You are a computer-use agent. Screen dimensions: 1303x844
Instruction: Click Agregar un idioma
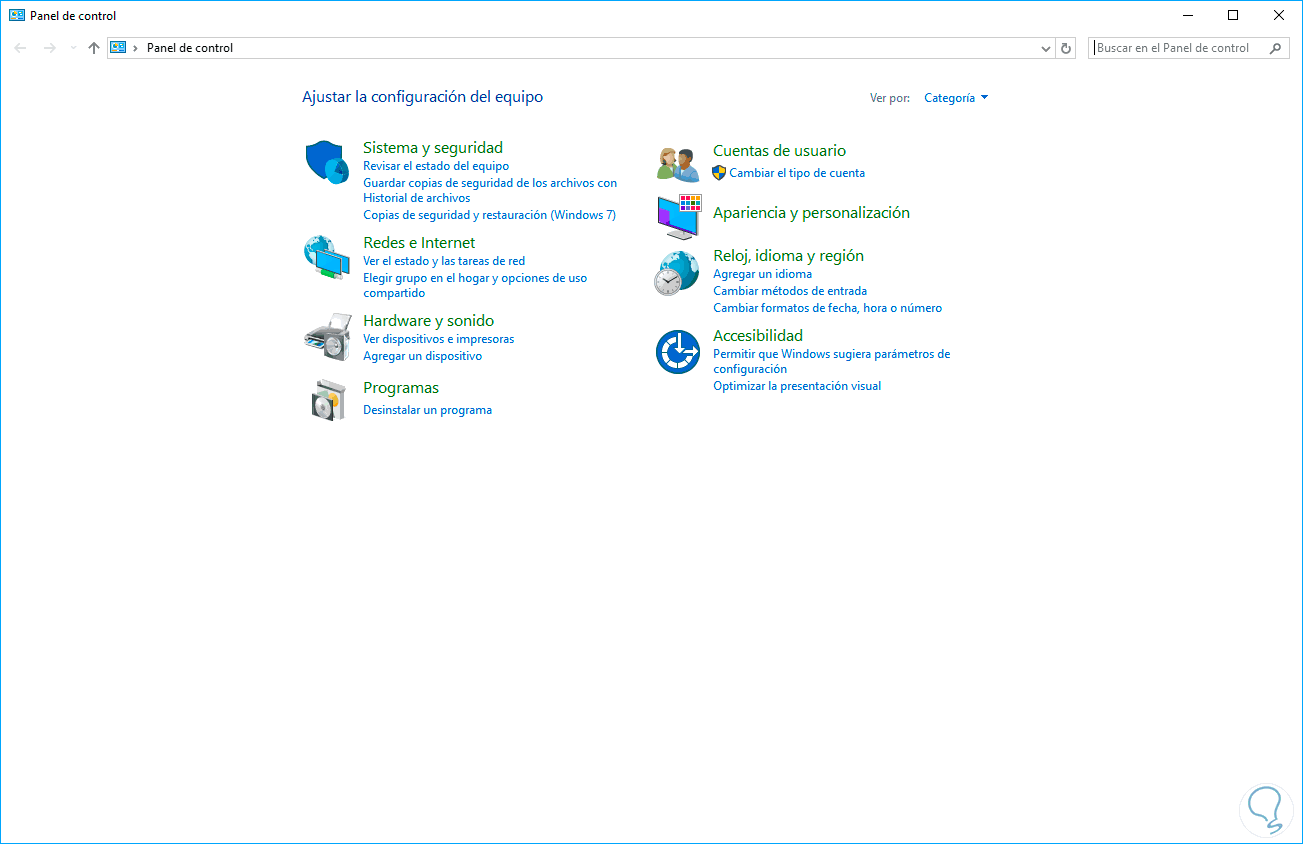tap(763, 274)
